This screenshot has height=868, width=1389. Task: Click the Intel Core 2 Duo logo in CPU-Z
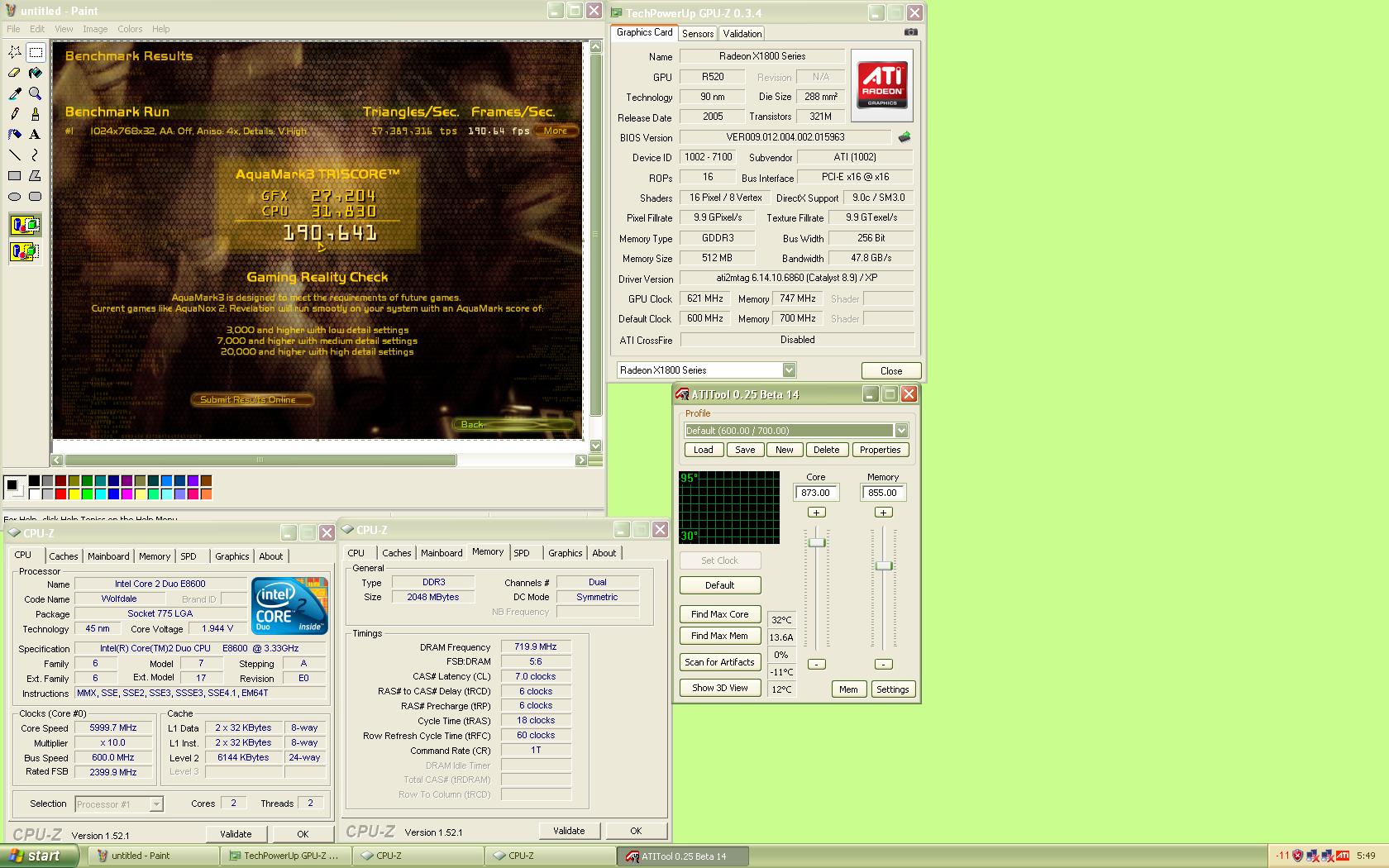pyautogui.click(x=289, y=606)
